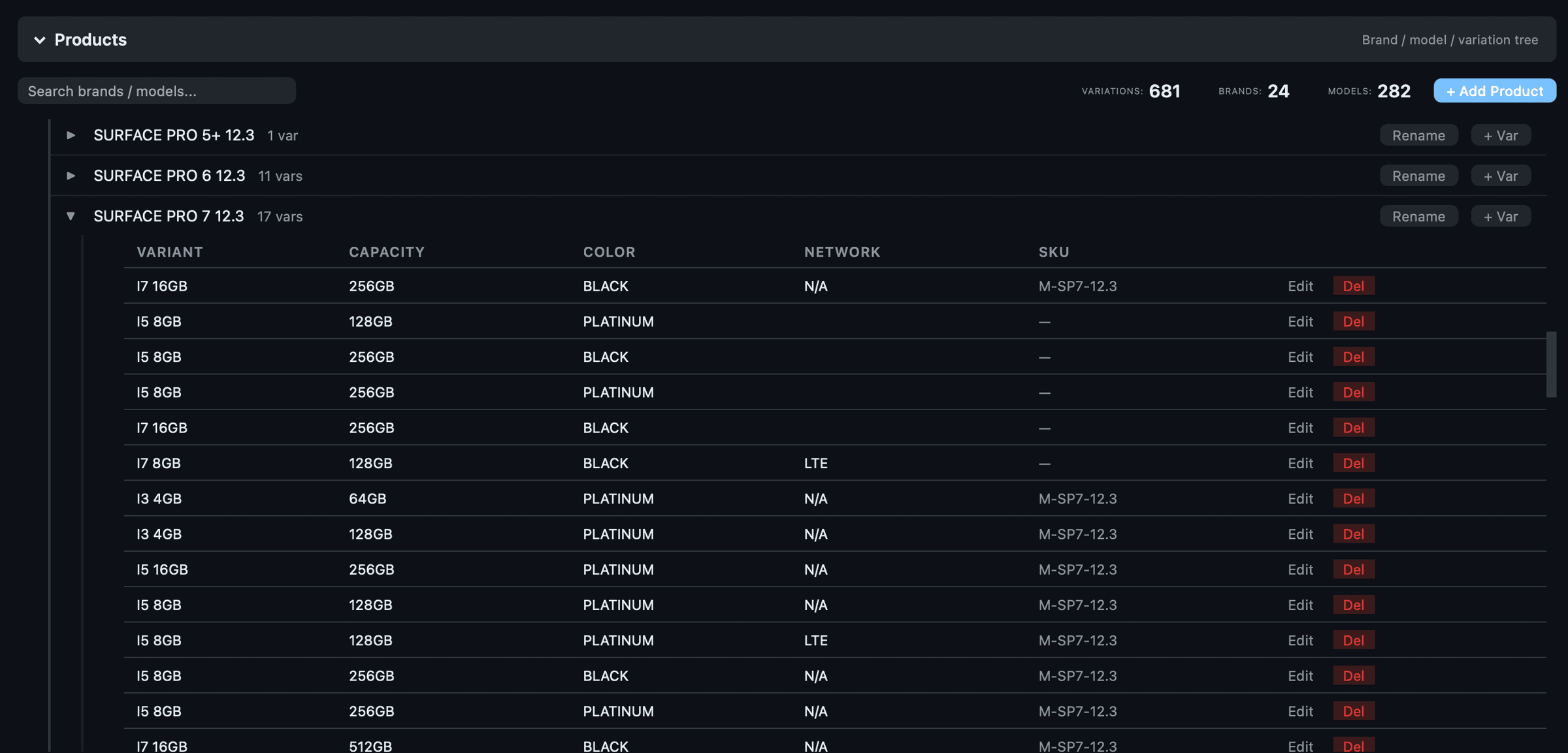
Task: Click PLATINUM color cell in I5 16GB row
Action: click(x=618, y=569)
